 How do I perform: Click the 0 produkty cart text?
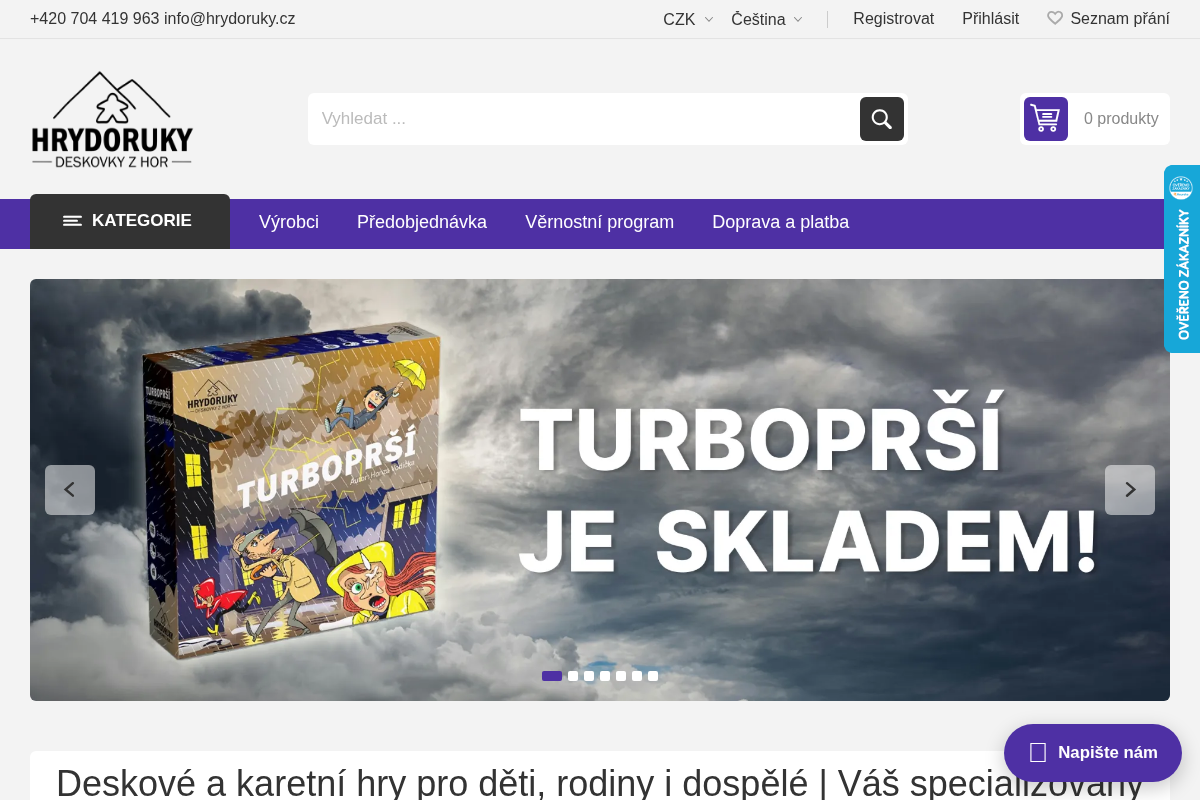tap(1121, 119)
